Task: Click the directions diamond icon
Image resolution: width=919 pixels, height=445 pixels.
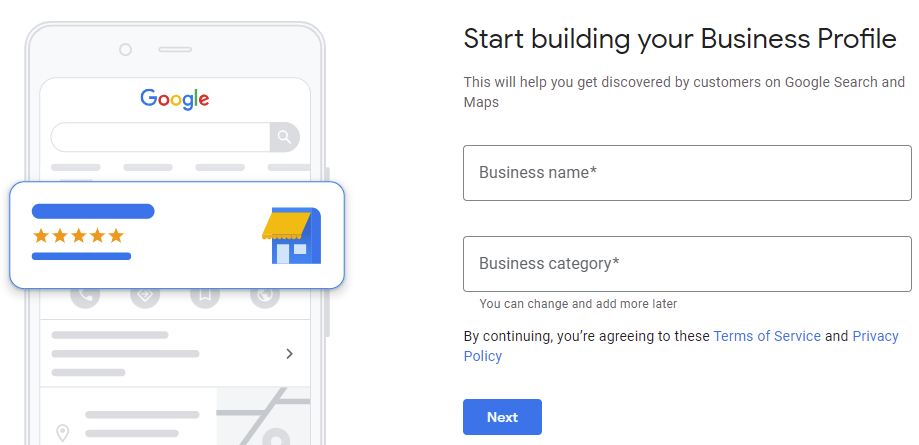Action: [x=145, y=295]
